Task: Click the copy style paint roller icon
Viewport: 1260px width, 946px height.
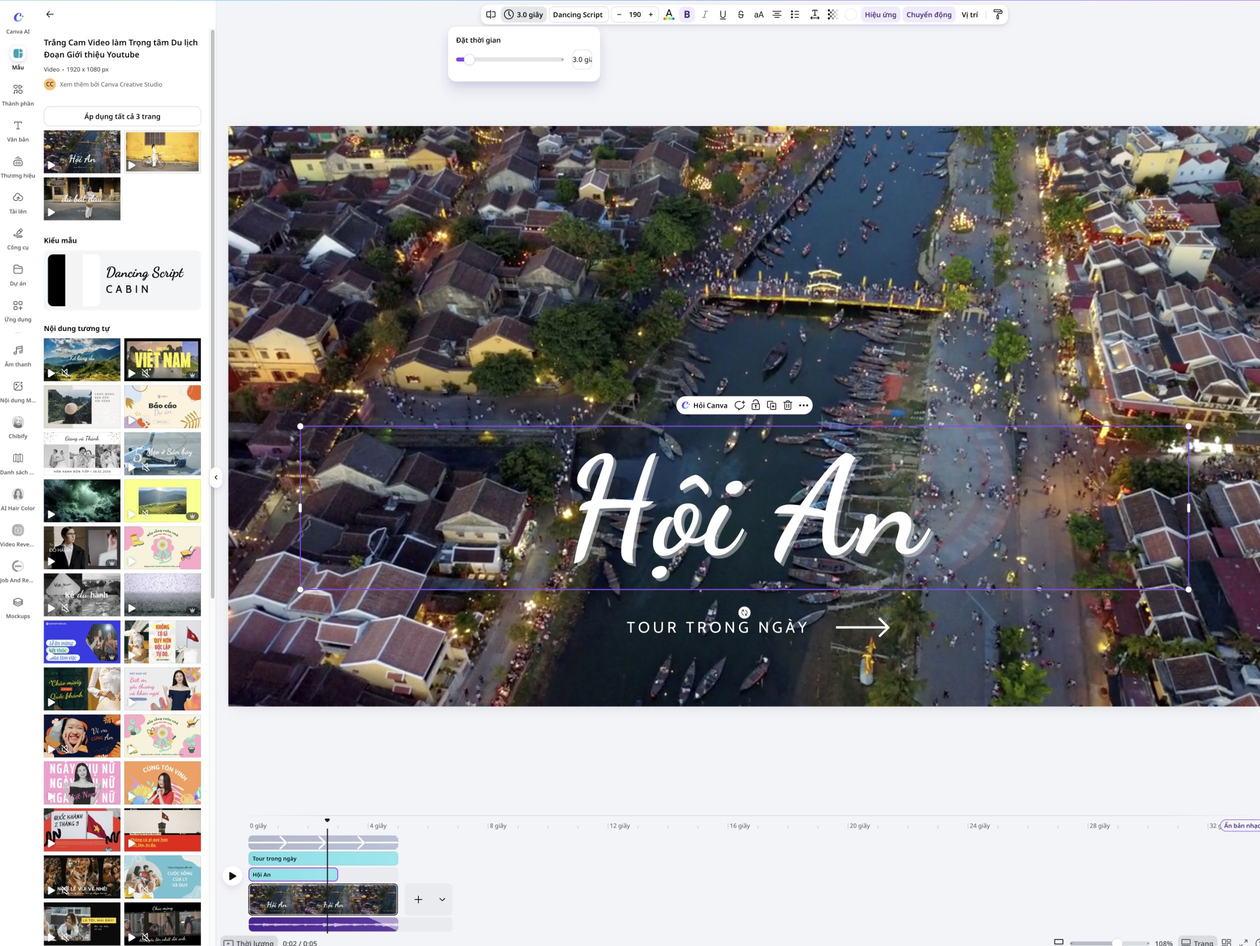Action: [997, 15]
